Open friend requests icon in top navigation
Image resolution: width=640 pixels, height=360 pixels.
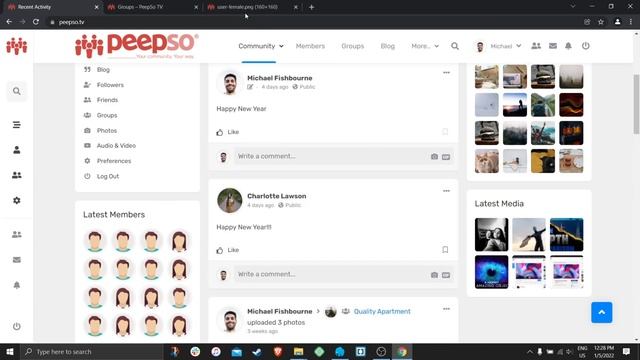pos(536,46)
